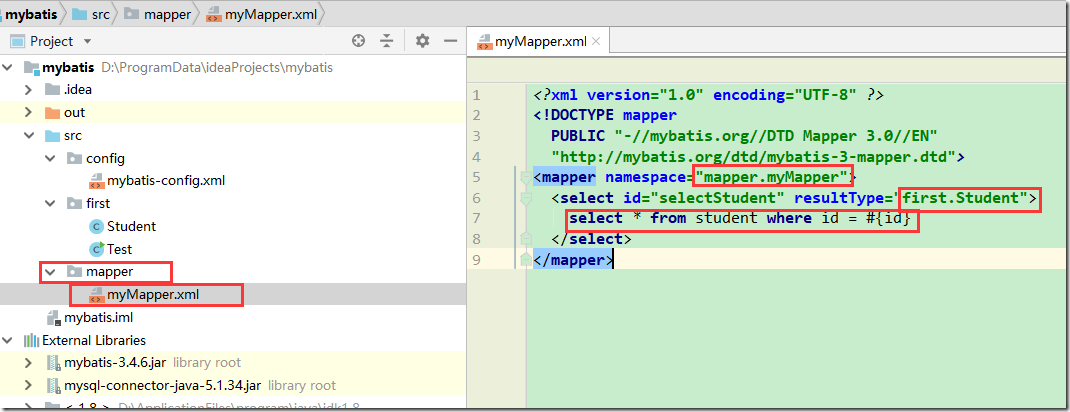The height and width of the screenshot is (412, 1070).
Task: Click the locate/scroll-from-source target icon
Action: pos(358,41)
